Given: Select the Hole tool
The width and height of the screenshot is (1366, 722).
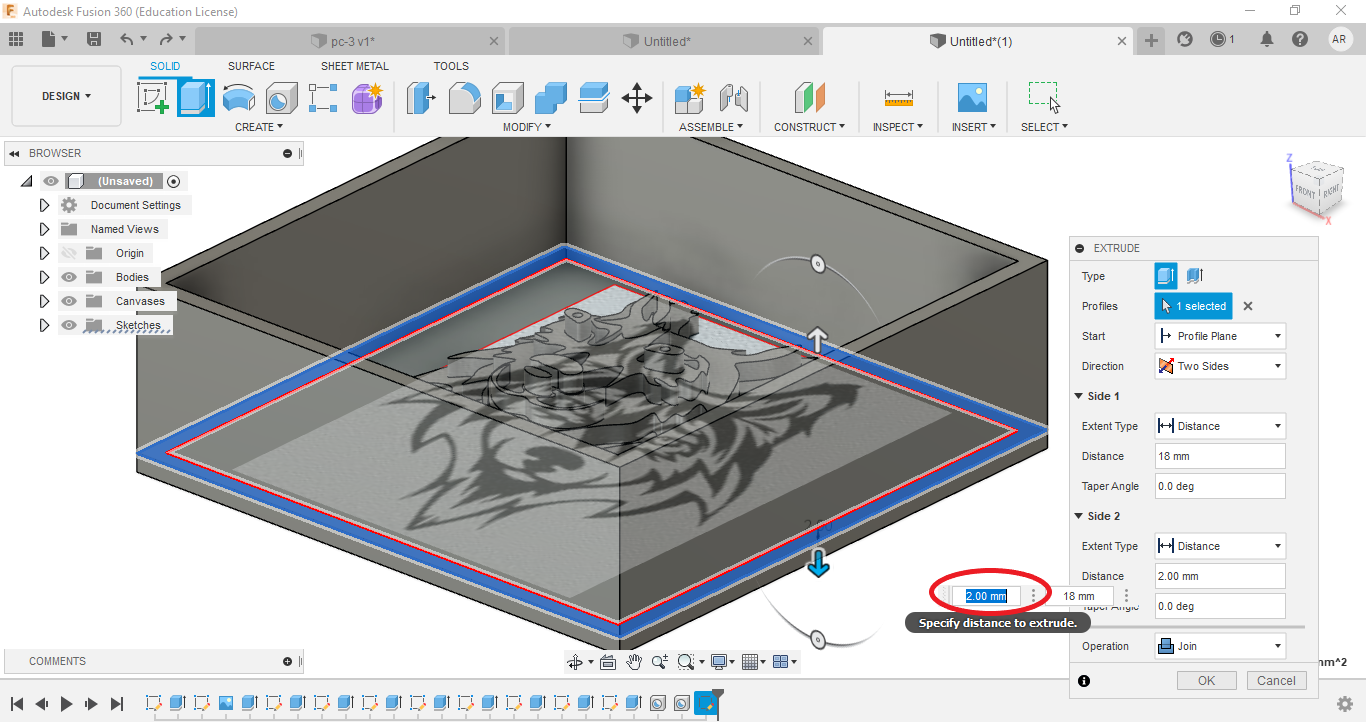Looking at the screenshot, I should [x=281, y=98].
